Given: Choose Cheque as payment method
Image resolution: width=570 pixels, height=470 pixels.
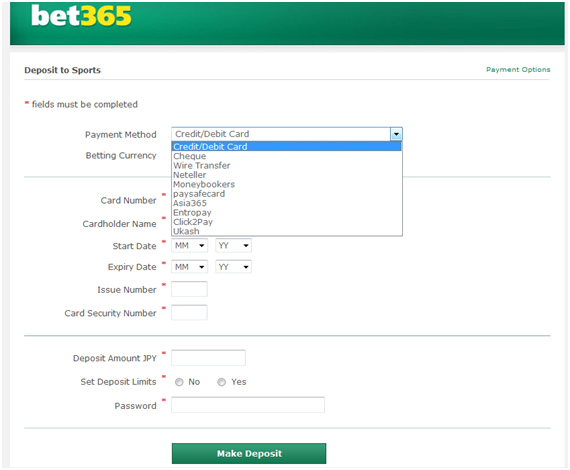Looking at the screenshot, I should click(x=286, y=156).
